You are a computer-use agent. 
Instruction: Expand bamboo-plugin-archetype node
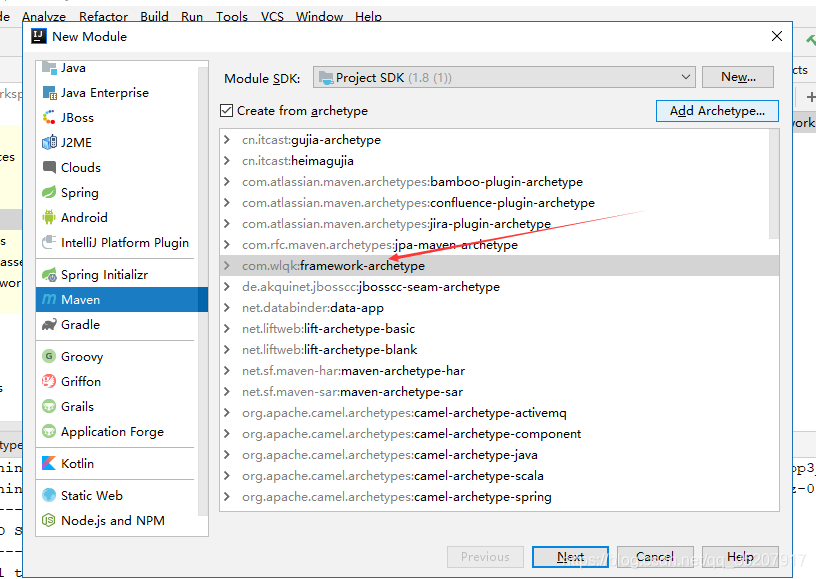point(227,182)
